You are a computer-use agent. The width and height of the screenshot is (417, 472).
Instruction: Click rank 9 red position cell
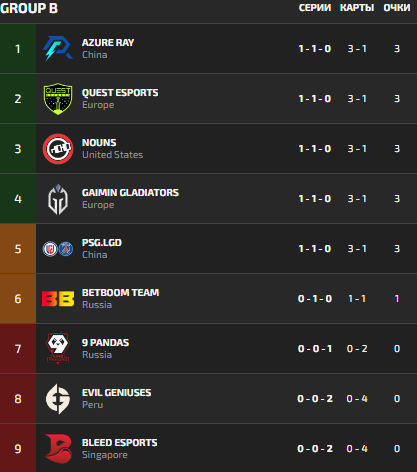click(x=18, y=449)
